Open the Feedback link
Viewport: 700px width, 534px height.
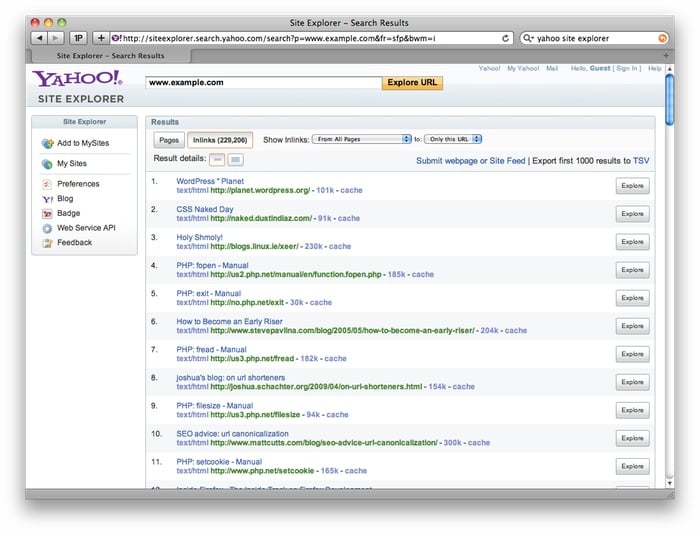[x=75, y=243]
